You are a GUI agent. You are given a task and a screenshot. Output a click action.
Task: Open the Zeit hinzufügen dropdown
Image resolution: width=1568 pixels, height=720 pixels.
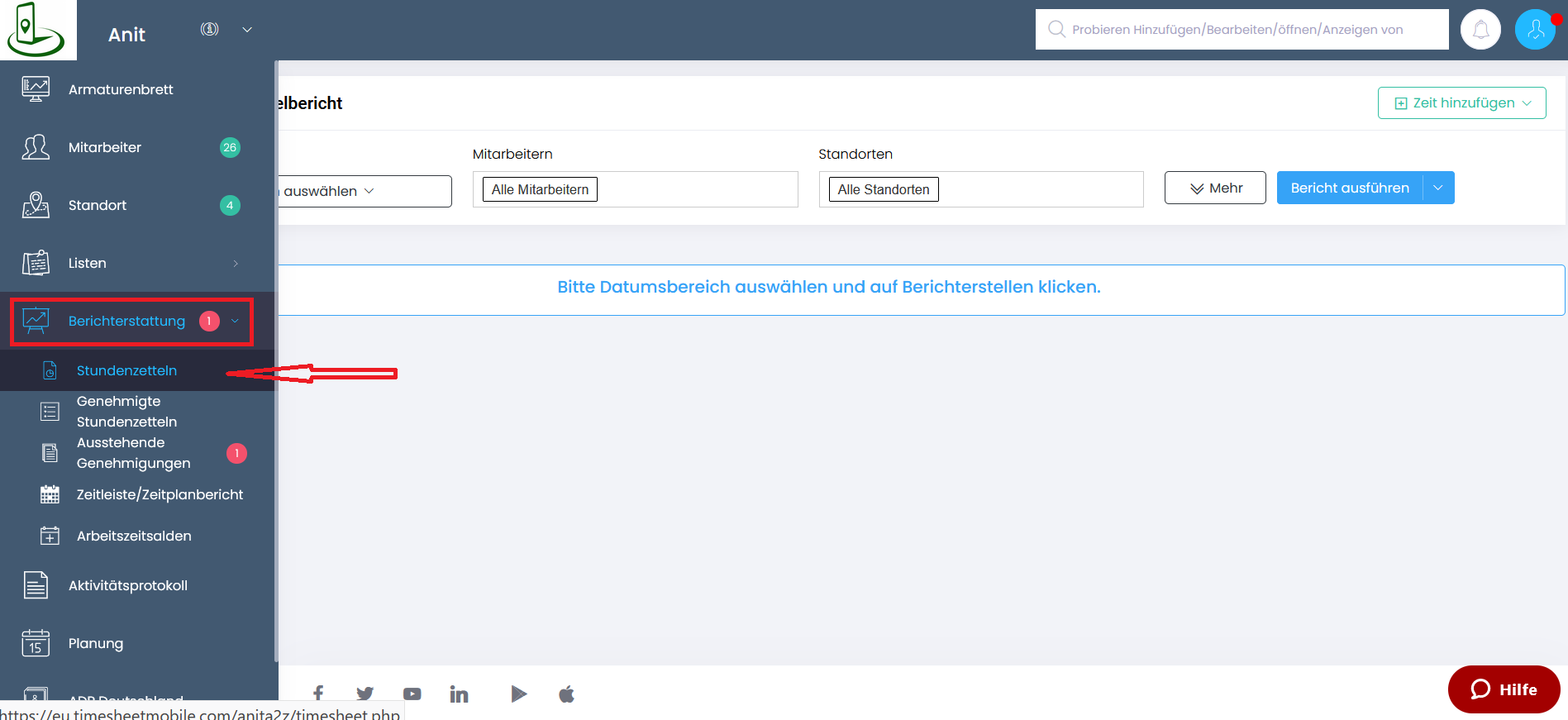[x=1461, y=103]
